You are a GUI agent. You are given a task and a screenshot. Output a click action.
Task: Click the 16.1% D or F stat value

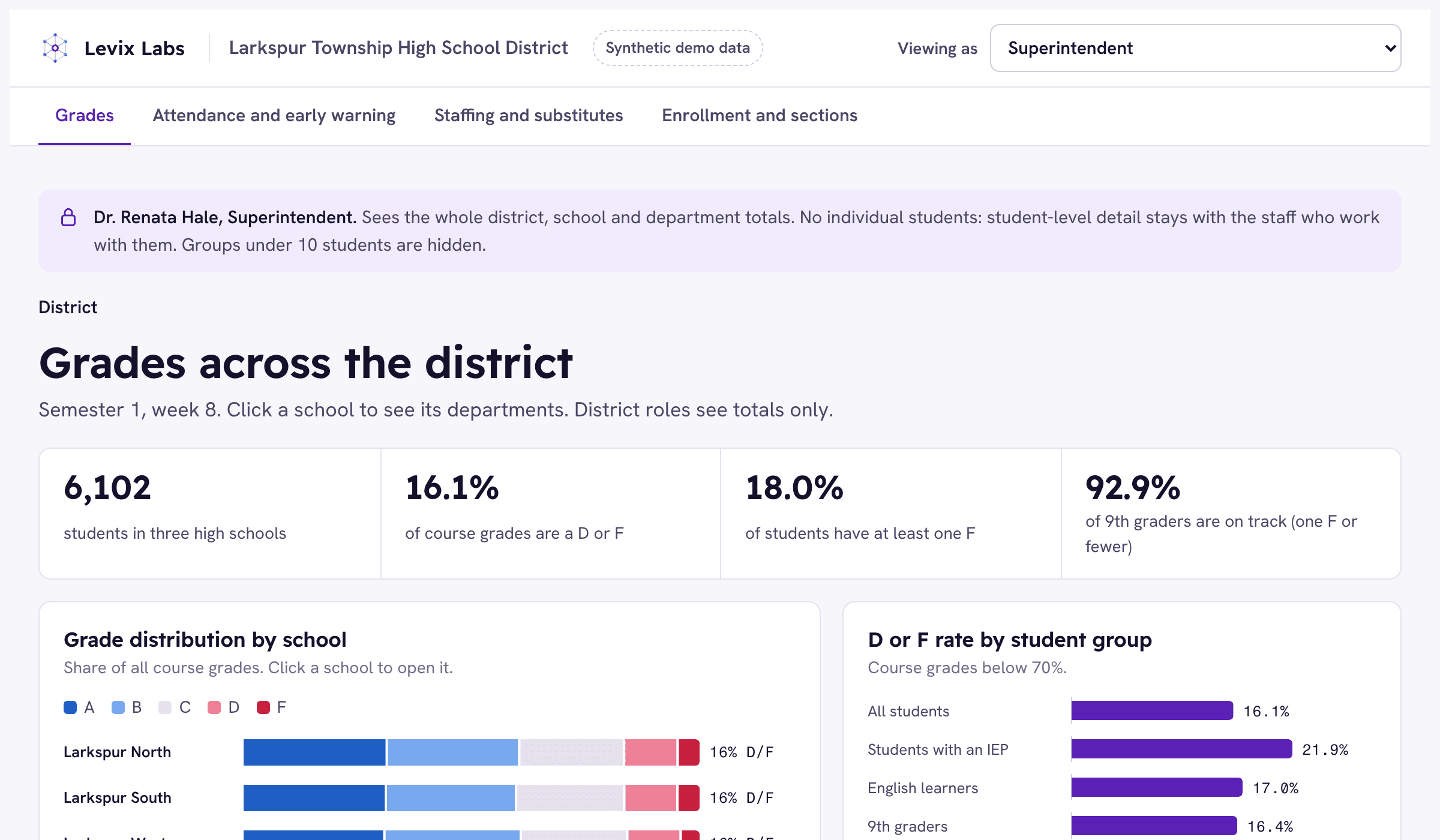tap(452, 487)
